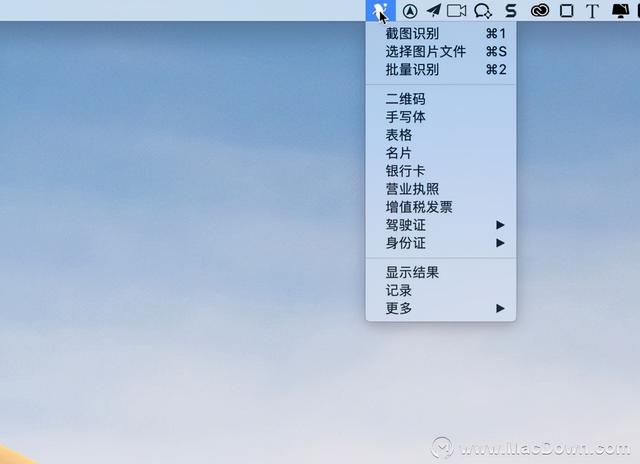Viewport: 640px width, 464px height.
Task: Select 显示结果 menu item
Action: 441,272
